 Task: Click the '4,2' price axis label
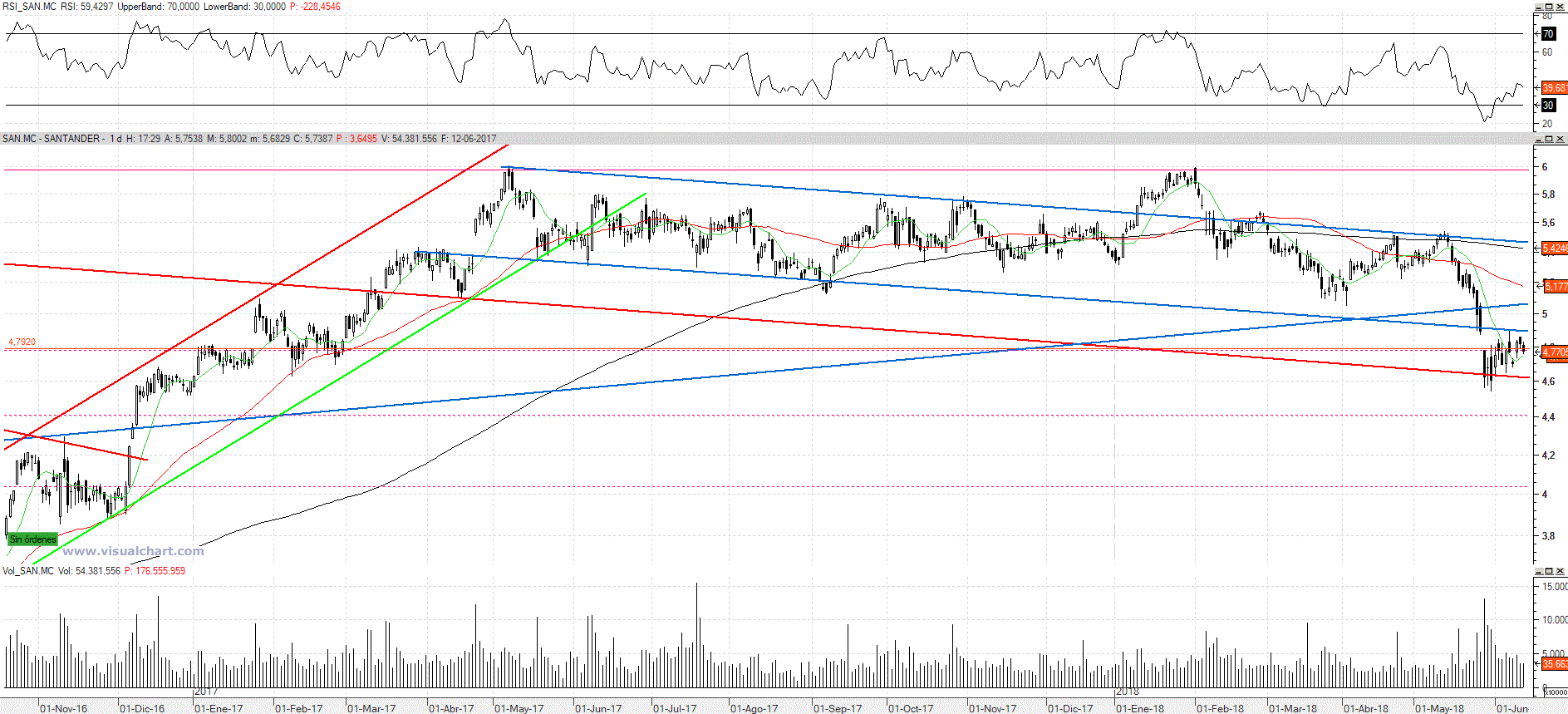1548,455
